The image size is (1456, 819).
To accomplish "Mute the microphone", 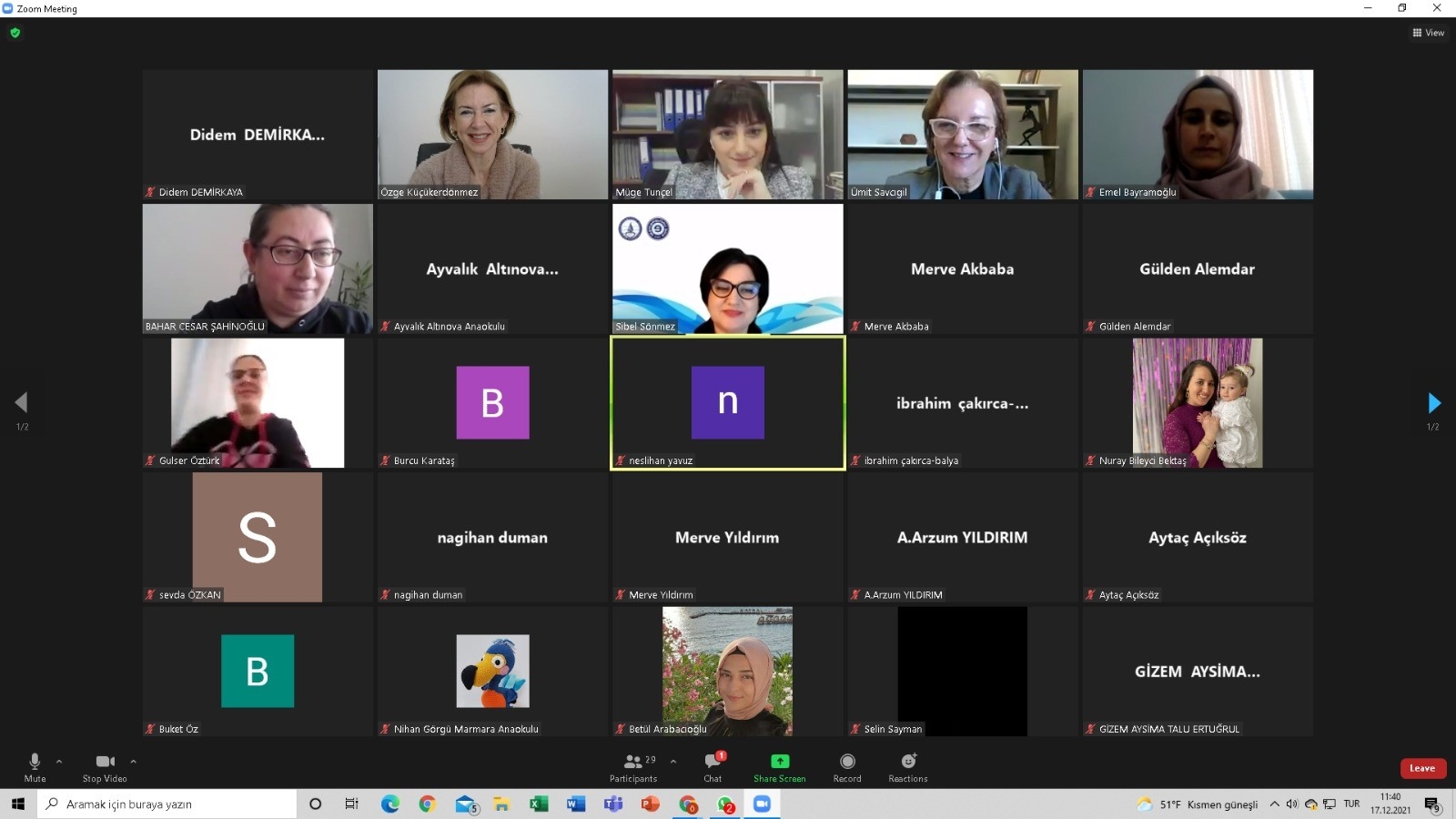I will (35, 766).
